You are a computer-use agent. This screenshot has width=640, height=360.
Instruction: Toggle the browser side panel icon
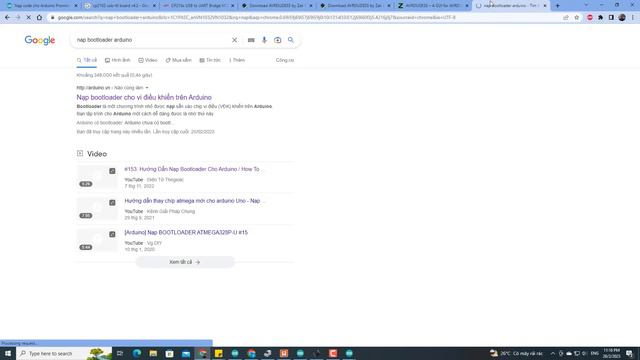[611, 18]
